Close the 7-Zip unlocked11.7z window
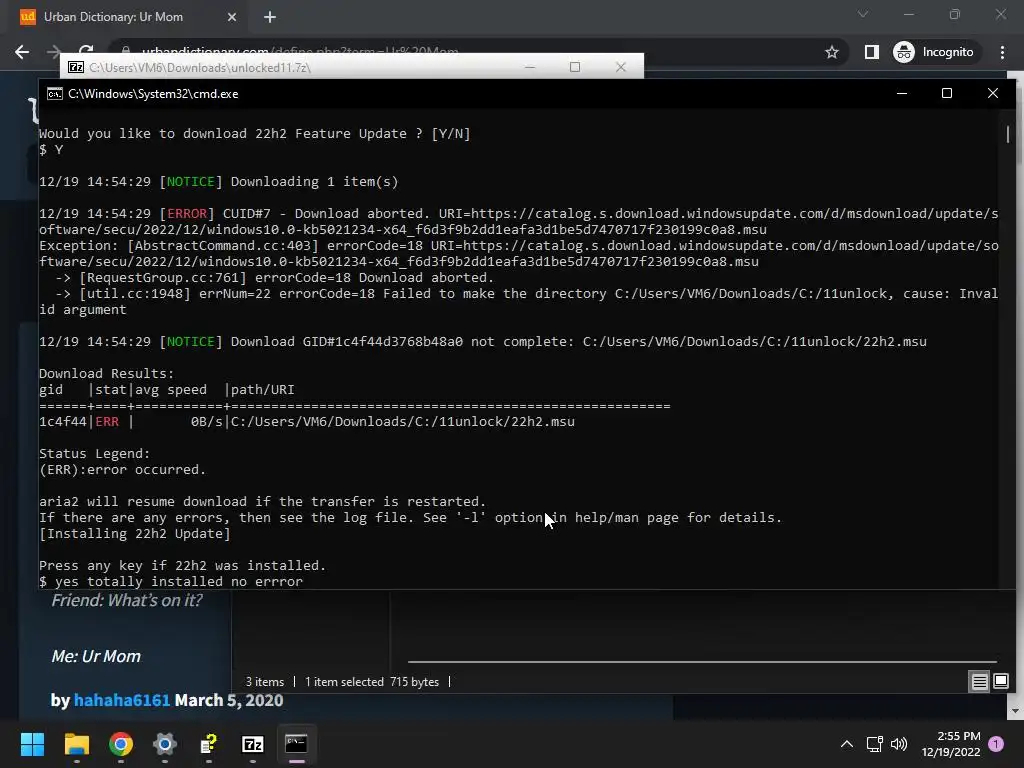Viewport: 1024px width, 768px height. 621,67
